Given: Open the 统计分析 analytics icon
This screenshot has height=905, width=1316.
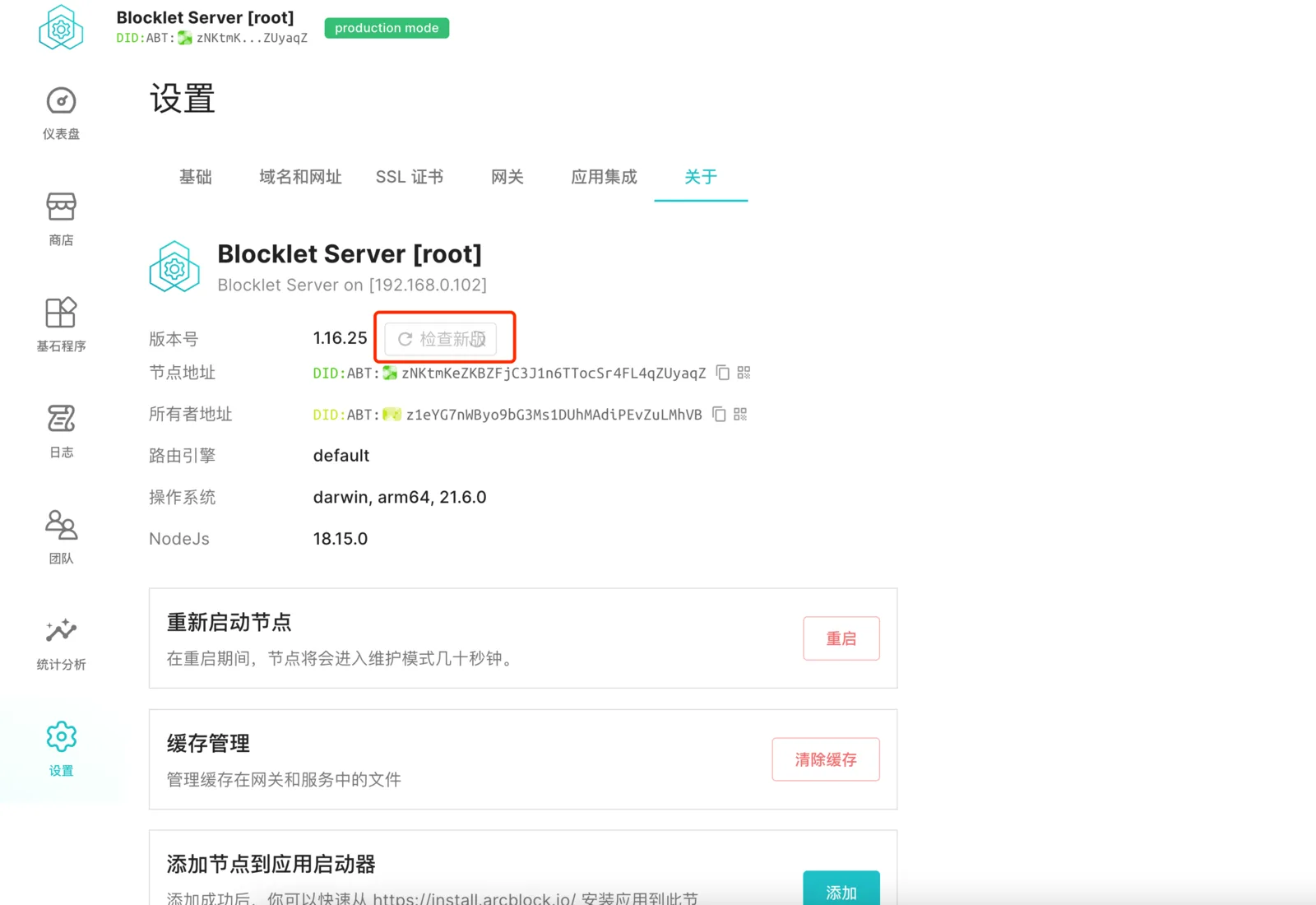Looking at the screenshot, I should (61, 631).
